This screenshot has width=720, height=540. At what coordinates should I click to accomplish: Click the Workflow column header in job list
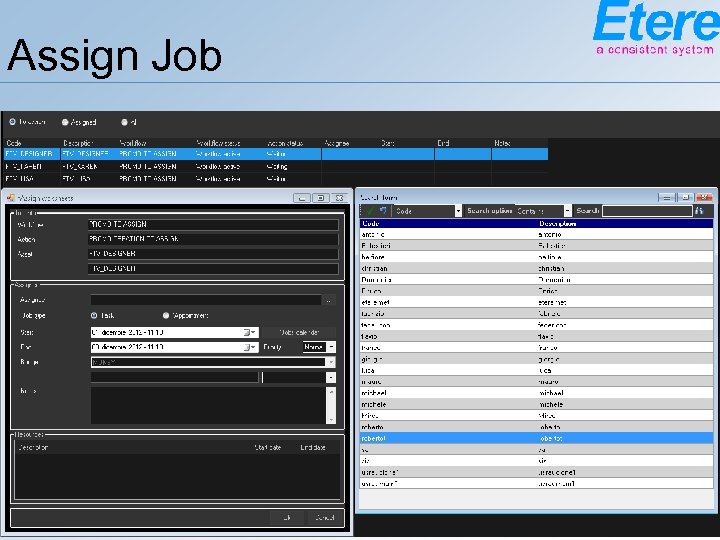click(133, 143)
